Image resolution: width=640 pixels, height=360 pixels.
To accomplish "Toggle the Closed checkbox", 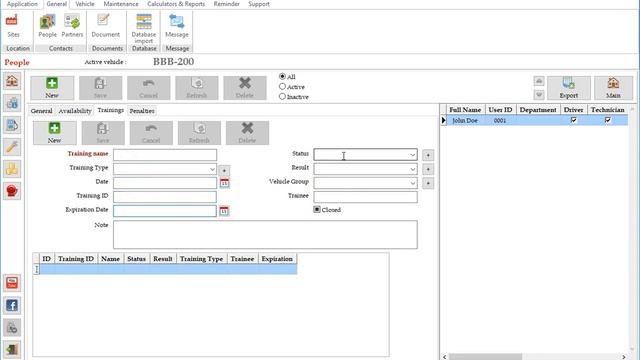I will [317, 209].
